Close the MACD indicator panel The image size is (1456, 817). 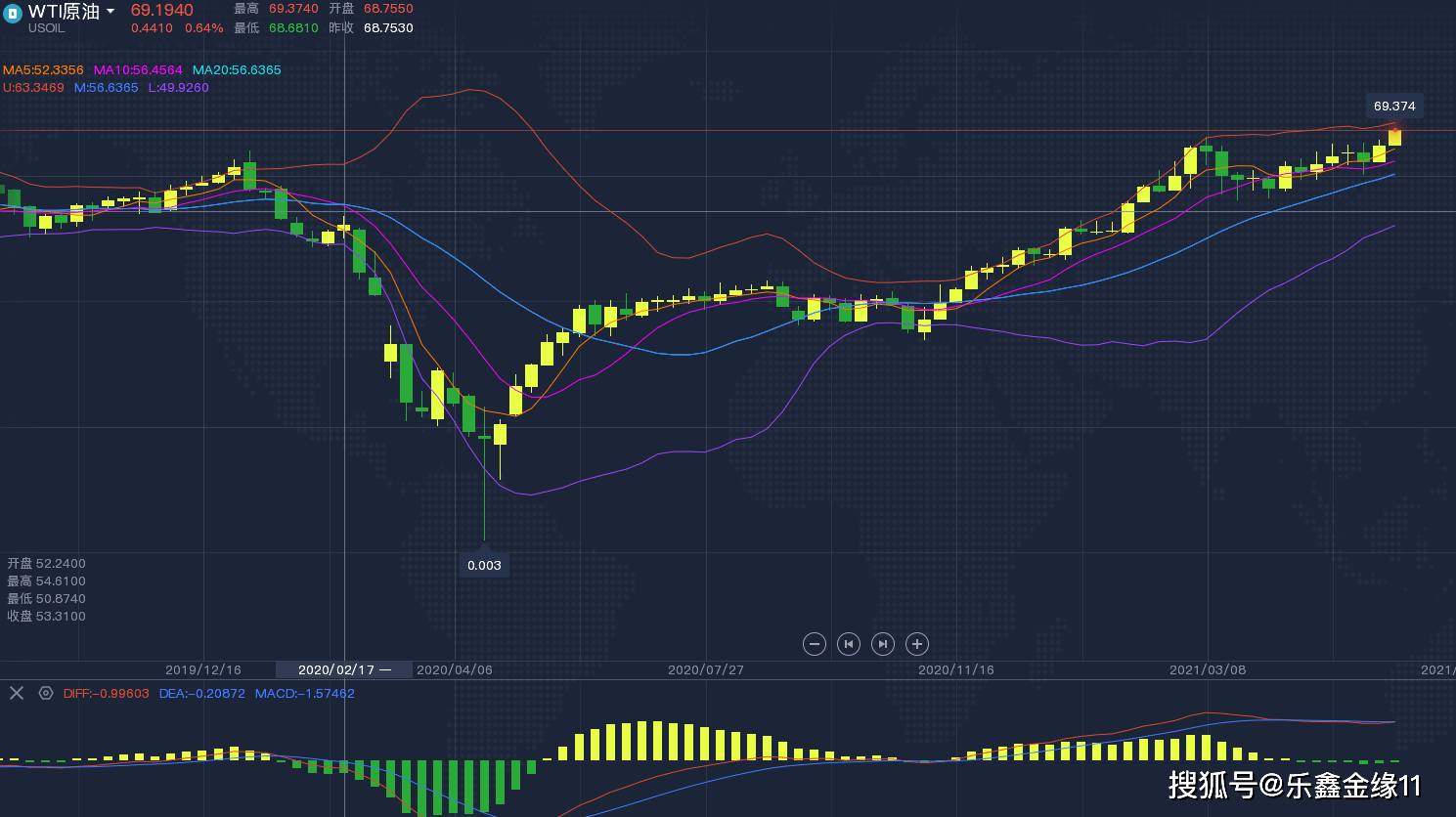17,693
